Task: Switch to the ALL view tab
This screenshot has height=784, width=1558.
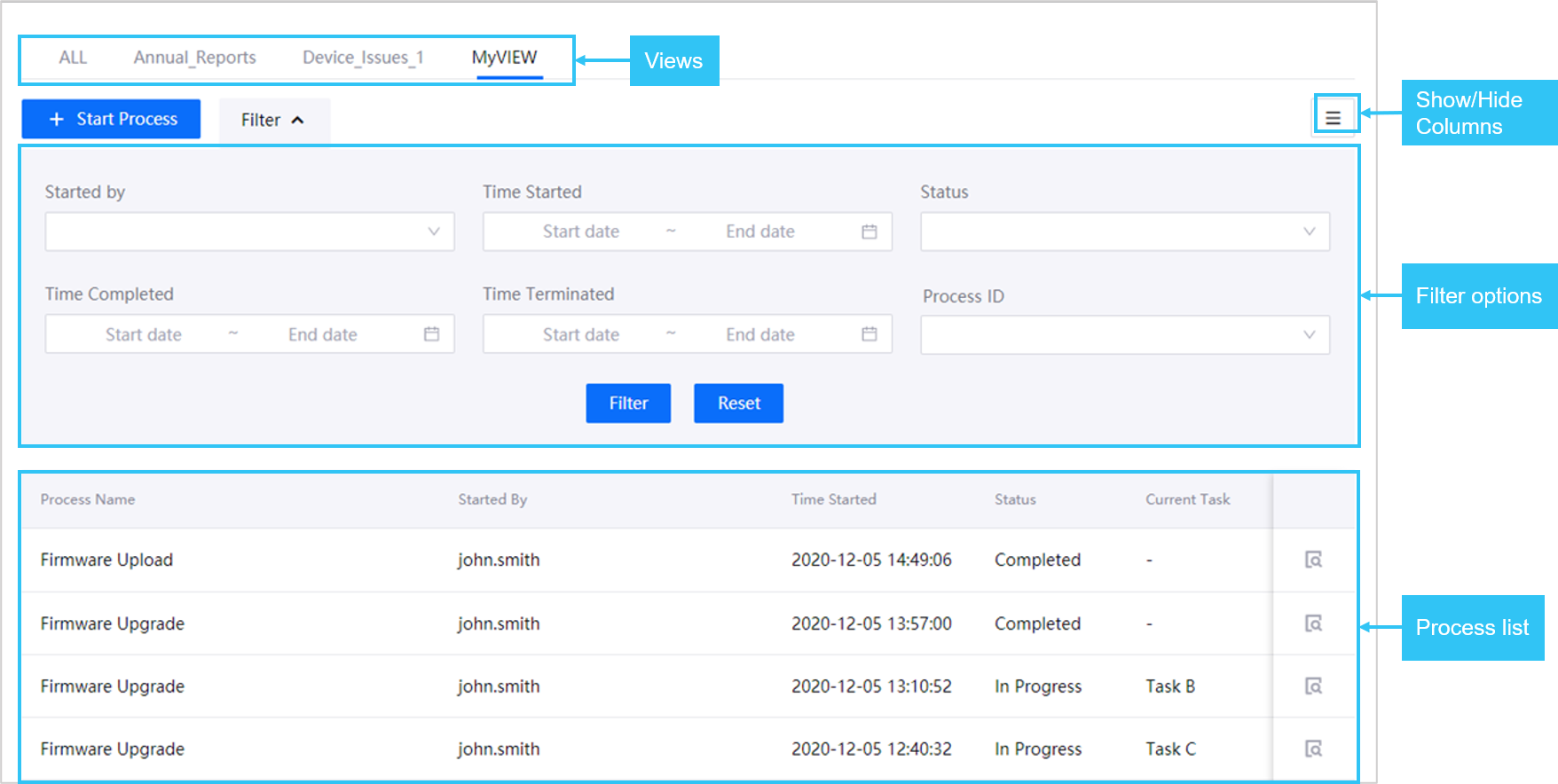Action: pyautogui.click(x=73, y=58)
